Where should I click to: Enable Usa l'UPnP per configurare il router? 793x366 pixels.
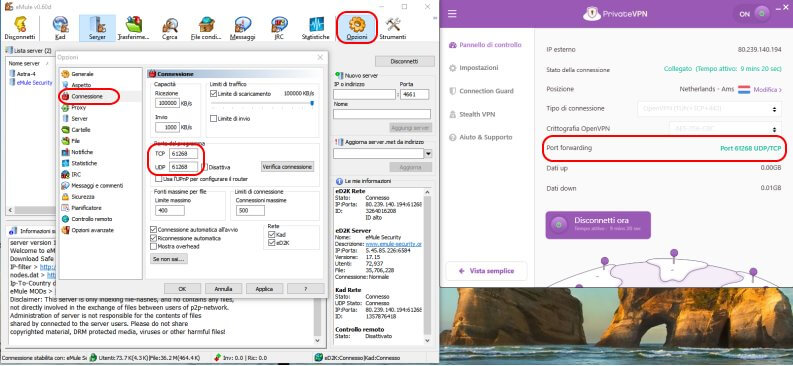[x=158, y=178]
